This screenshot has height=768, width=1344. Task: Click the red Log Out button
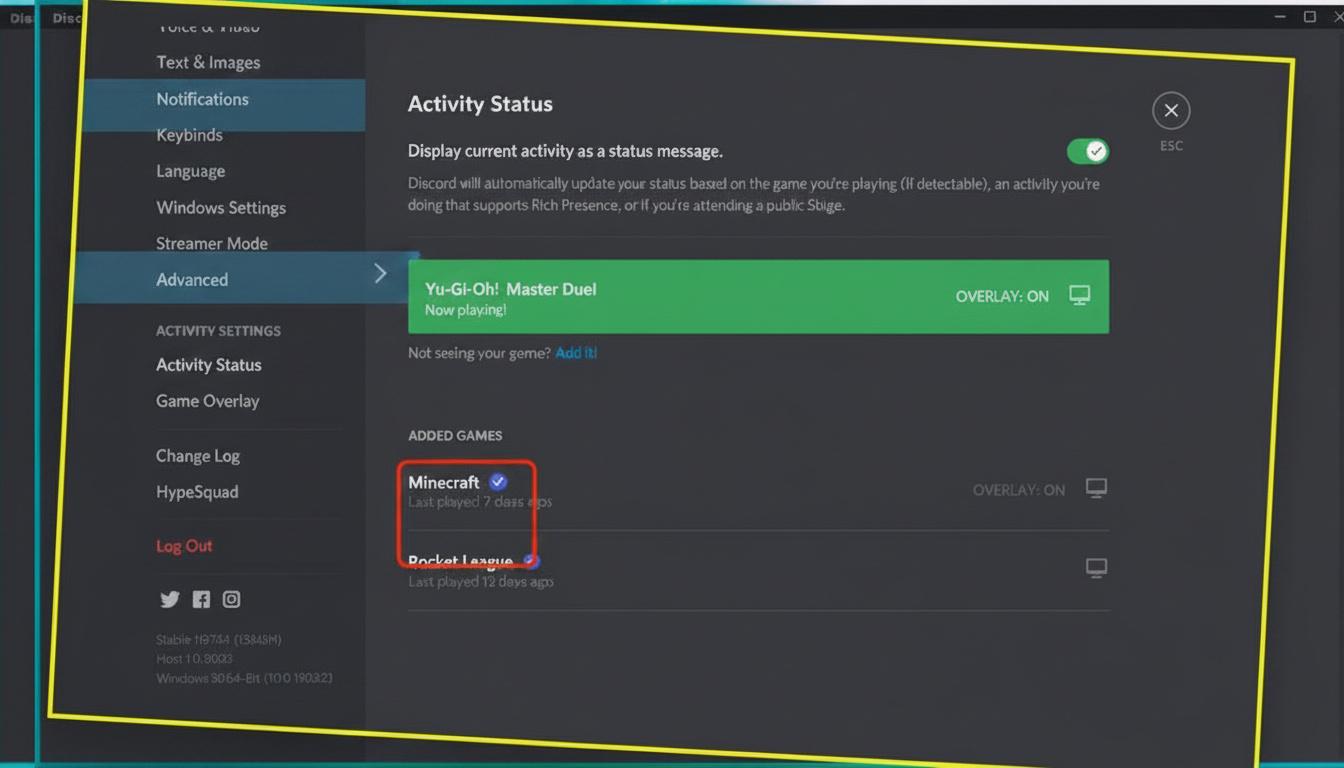(184, 546)
